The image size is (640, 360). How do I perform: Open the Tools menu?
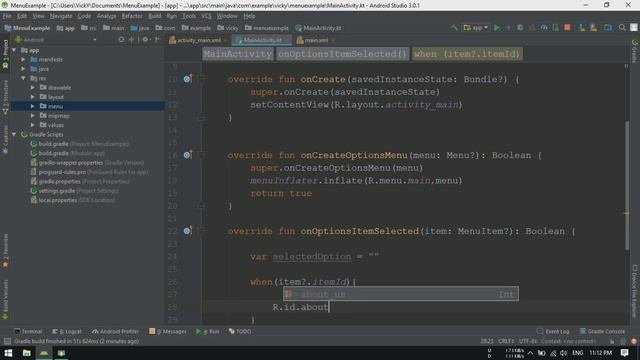[x=189, y=16]
